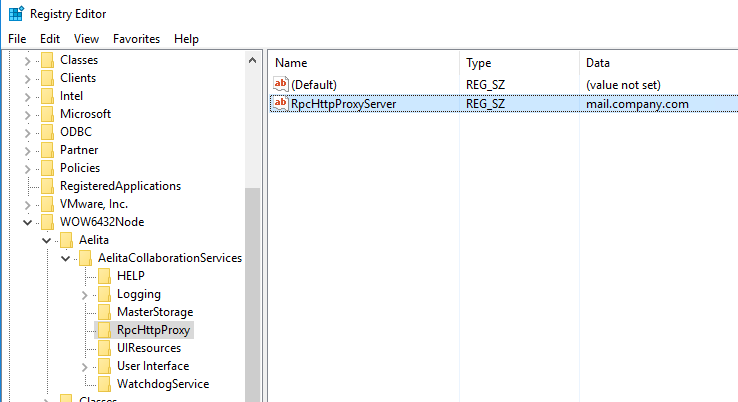Viewport: 738px width, 402px height.
Task: Collapse the AelitaCollaborationServices key
Action: [65, 258]
